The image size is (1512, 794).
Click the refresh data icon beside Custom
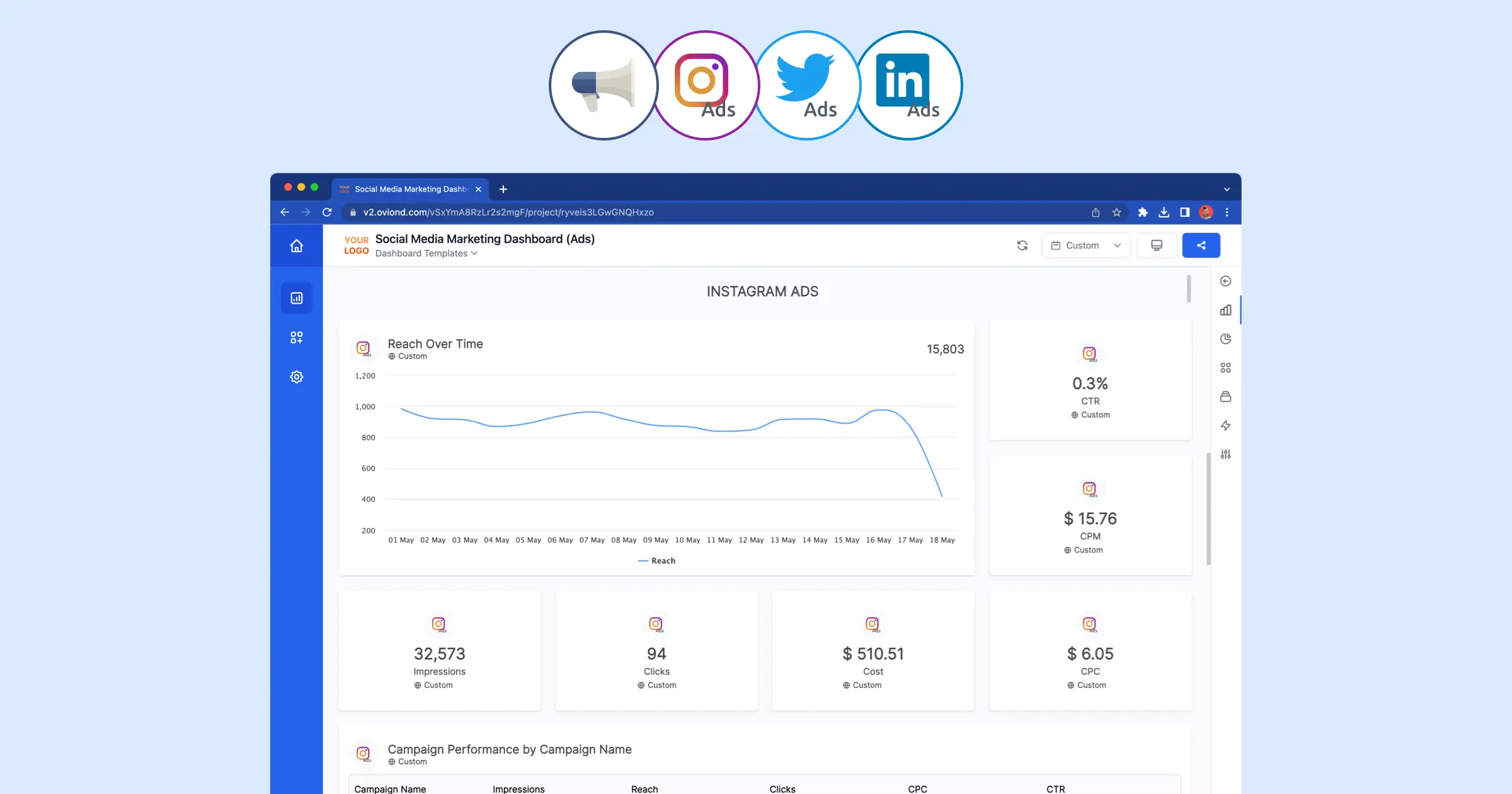tap(1022, 245)
